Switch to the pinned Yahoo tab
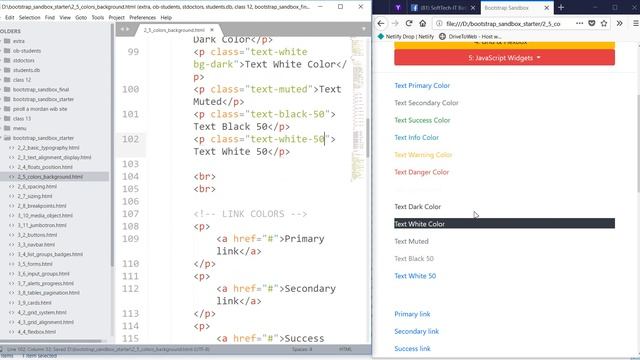The image size is (640, 360). [398, 7]
